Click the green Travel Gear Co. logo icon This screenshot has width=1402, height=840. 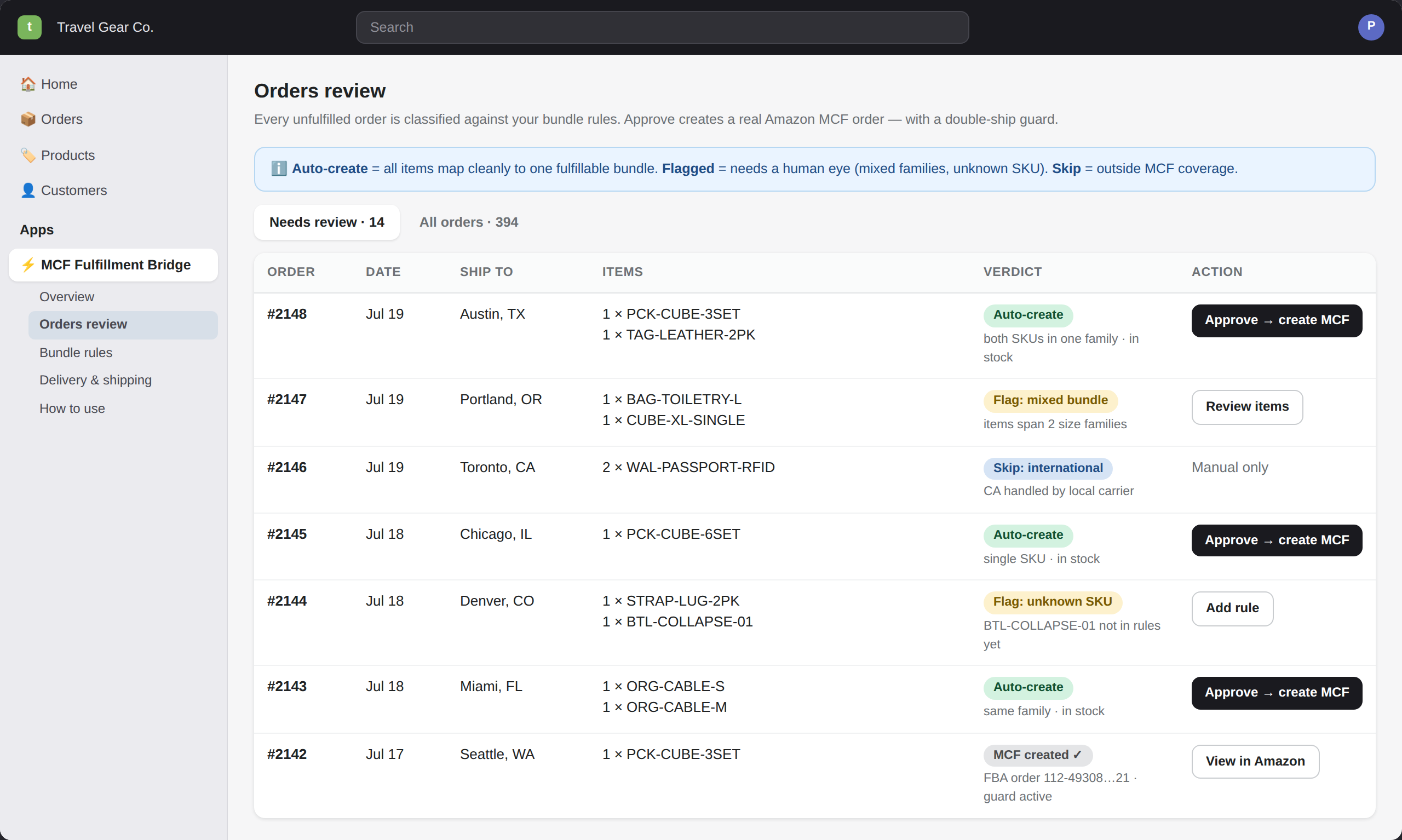click(x=30, y=27)
